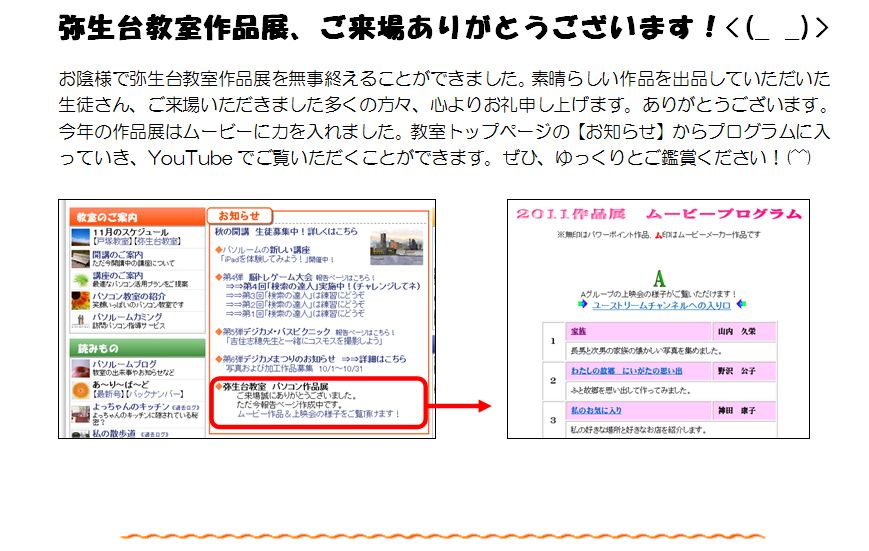Click the 開講のご案内 thumbnail icon

point(80,258)
